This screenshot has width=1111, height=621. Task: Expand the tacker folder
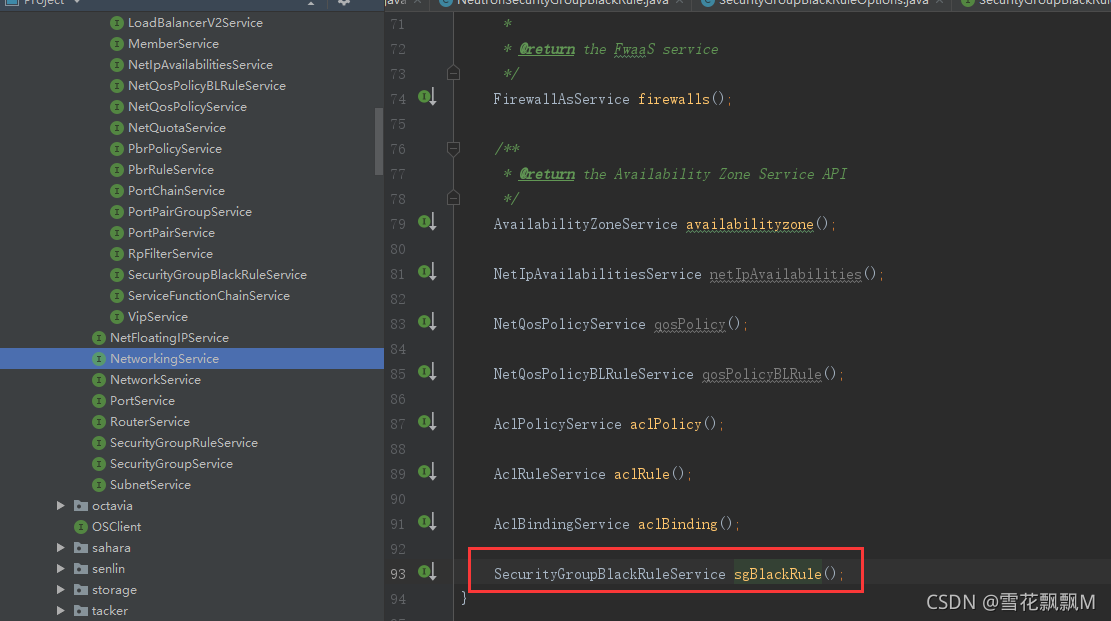(x=61, y=610)
